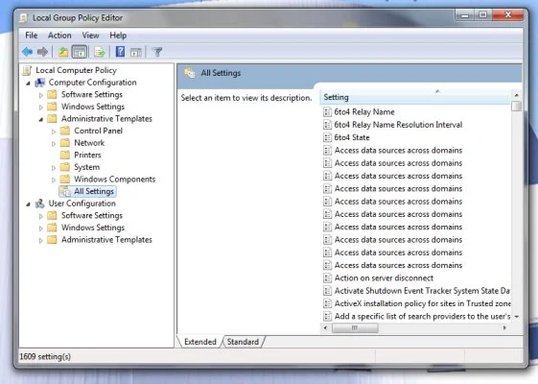The height and width of the screenshot is (384, 538).
Task: Click the scroll left arrow of settings list
Action: point(326,328)
